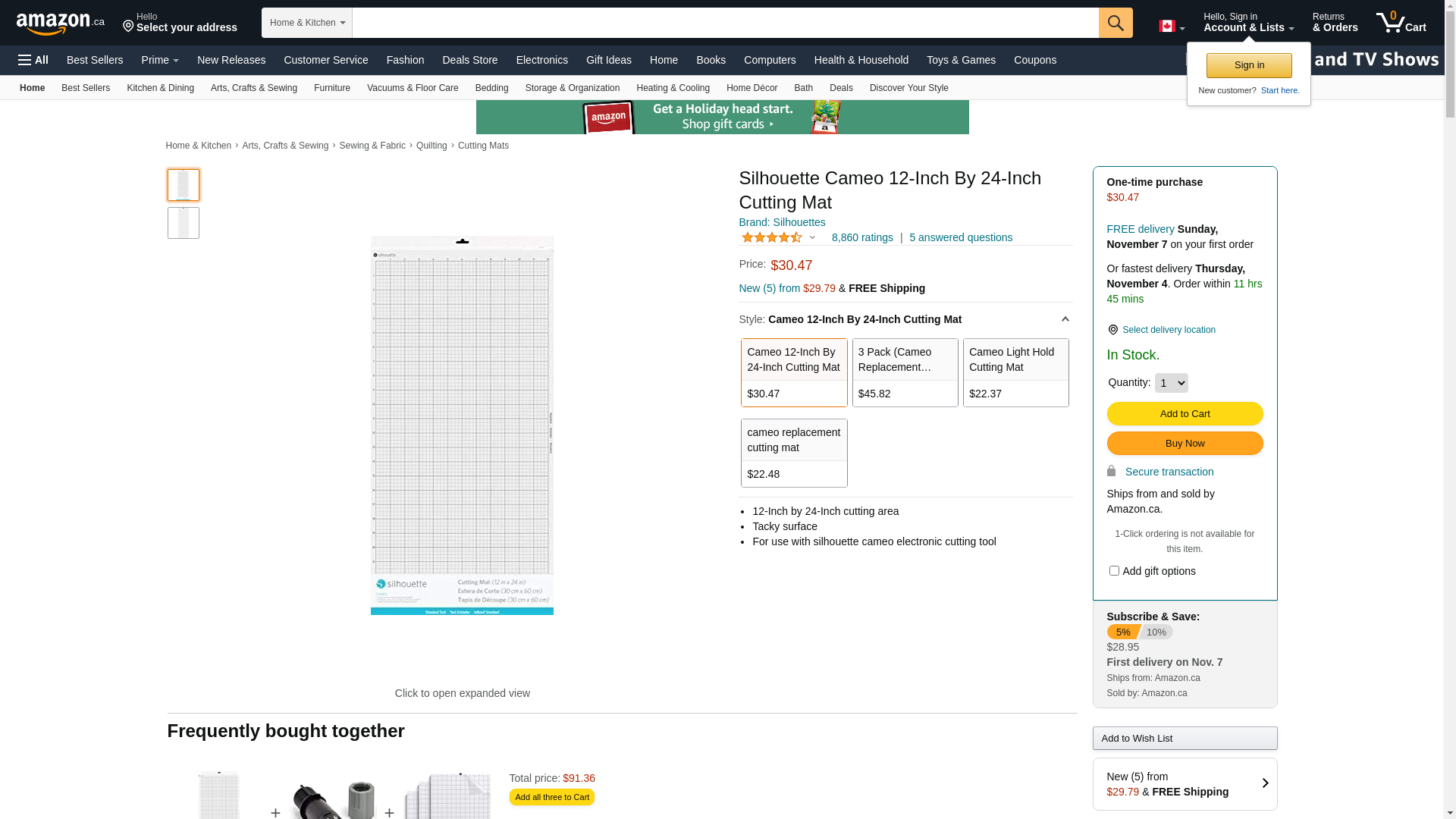Select the Cameo Light Hold Cutting Mat style

1015,372
